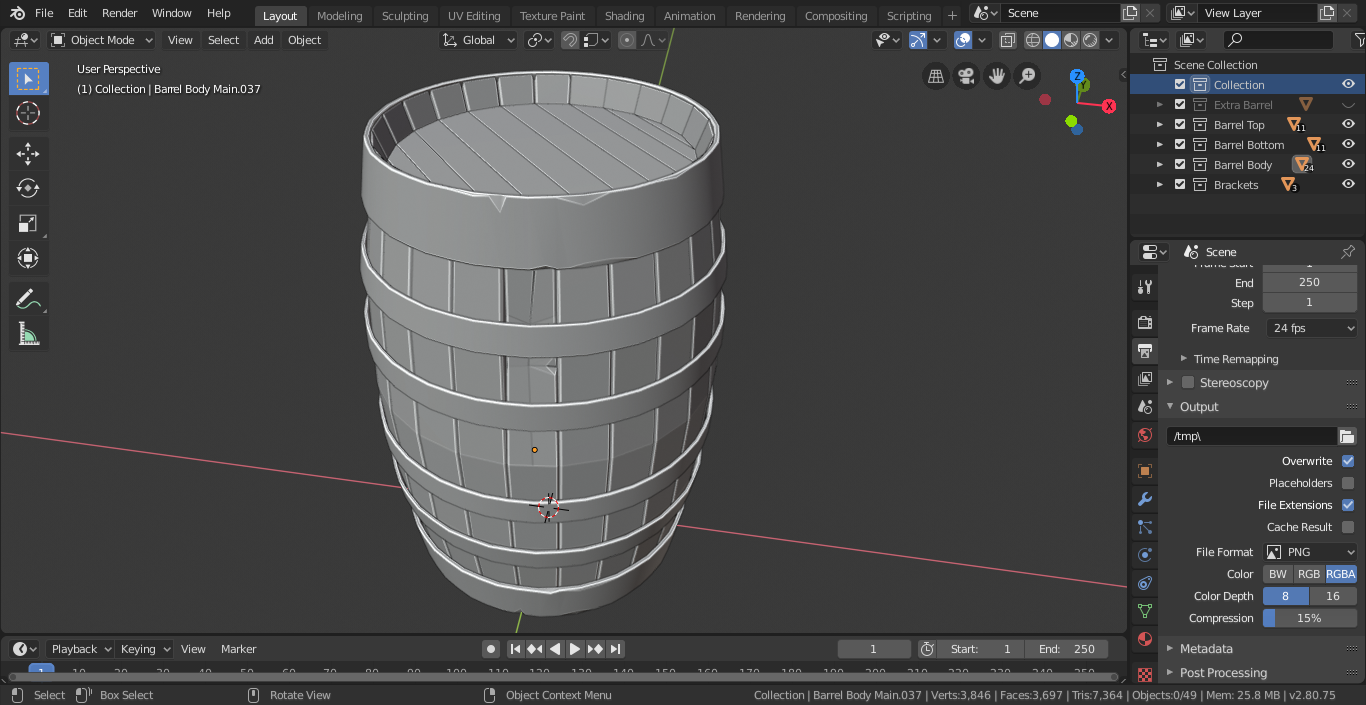This screenshot has width=1366, height=705.
Task: Activate the Annotate pencil tool
Action: 28,299
